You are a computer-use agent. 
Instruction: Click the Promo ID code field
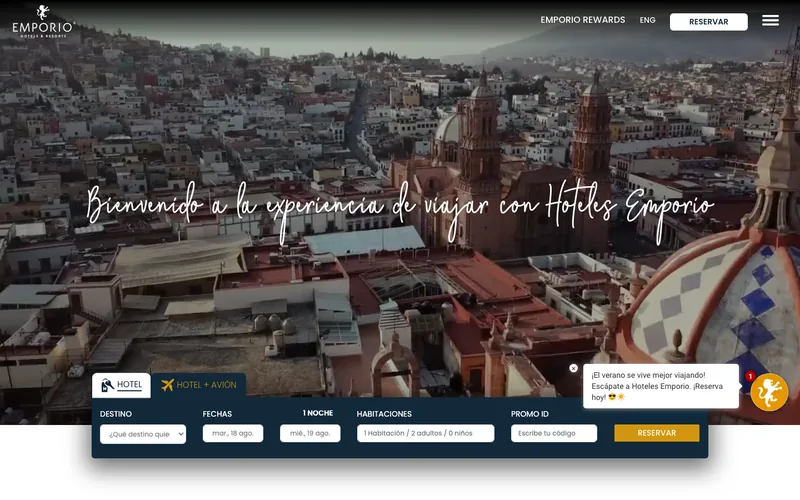tap(554, 433)
